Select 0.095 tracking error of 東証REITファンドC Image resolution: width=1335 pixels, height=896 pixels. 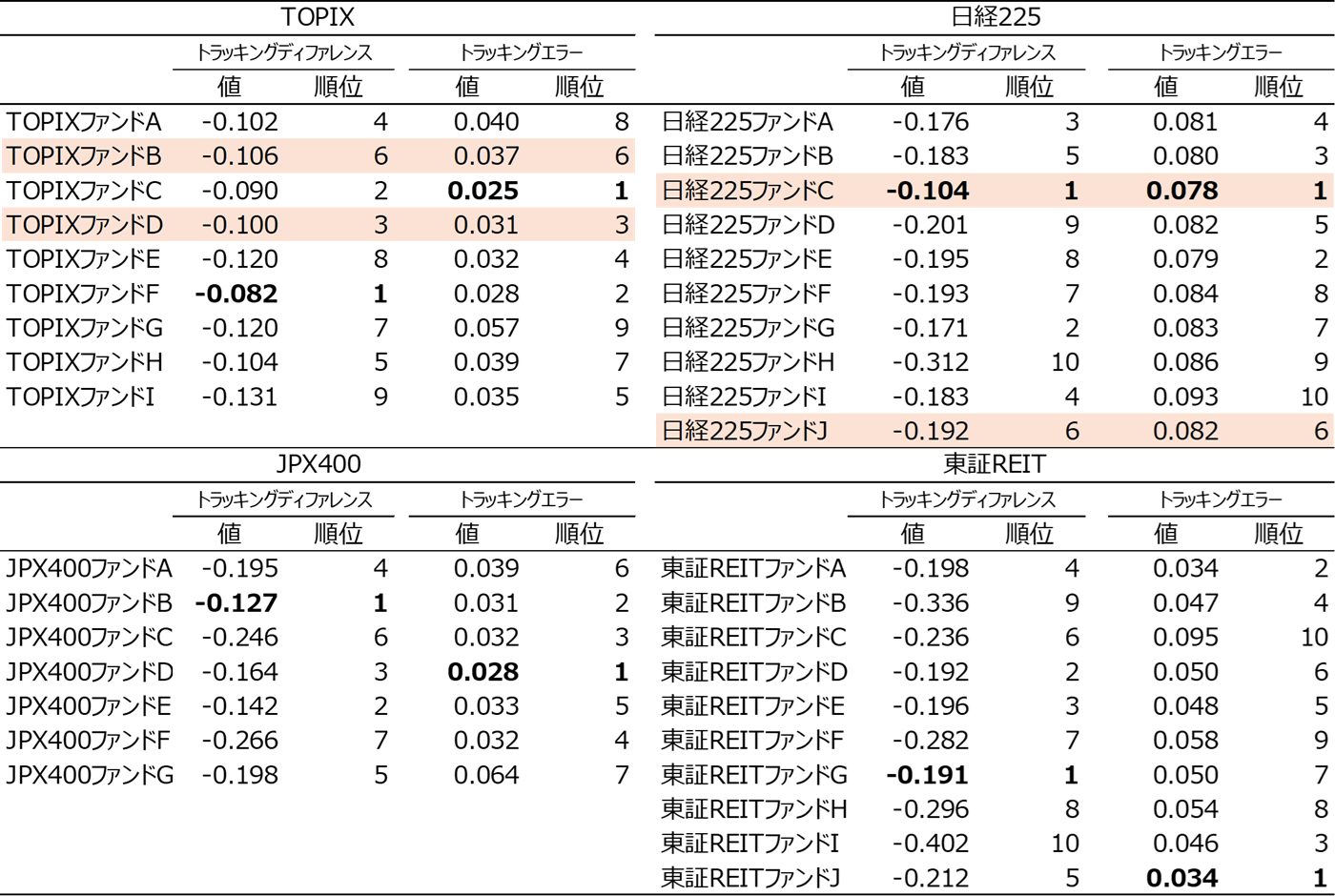pyautogui.click(x=1185, y=638)
